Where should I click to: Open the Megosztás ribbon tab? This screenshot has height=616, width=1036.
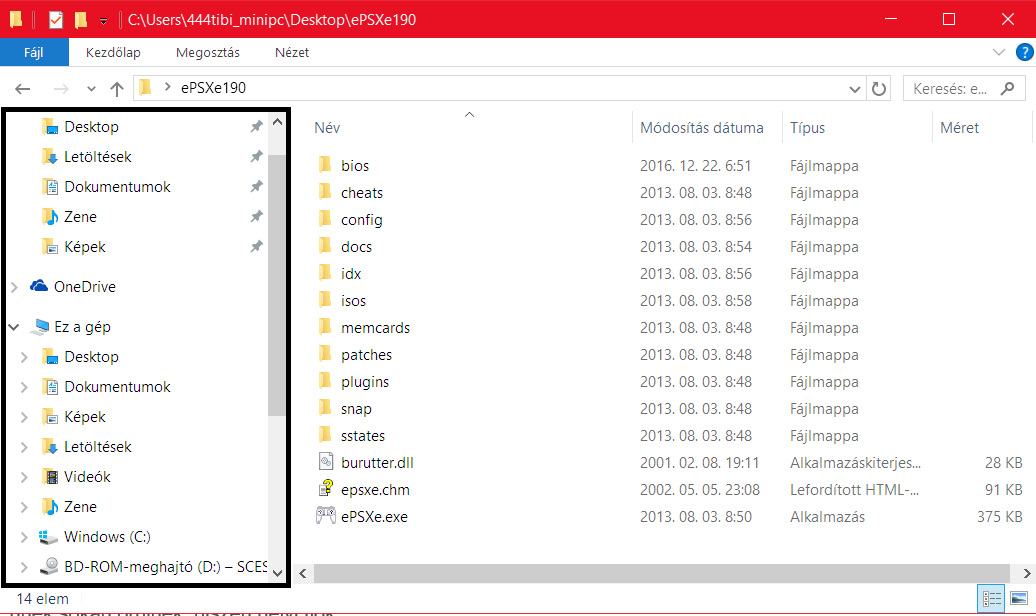pos(207,52)
